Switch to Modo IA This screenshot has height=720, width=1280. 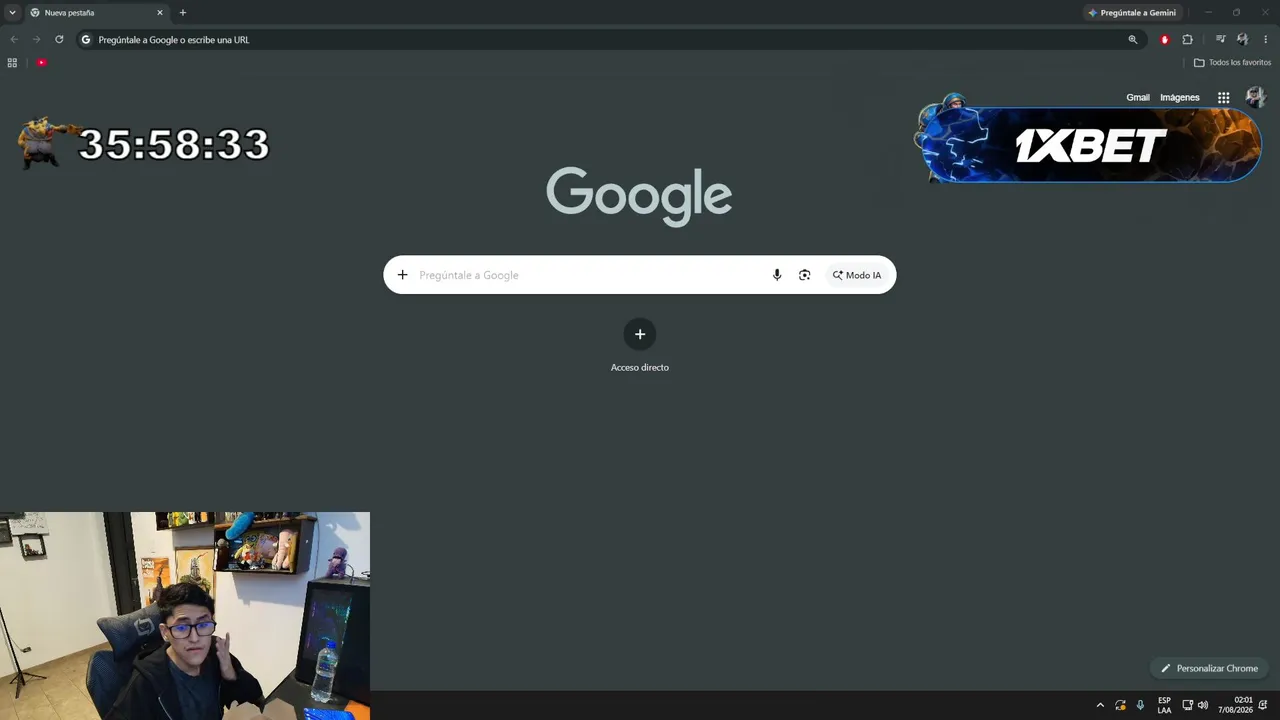click(857, 275)
